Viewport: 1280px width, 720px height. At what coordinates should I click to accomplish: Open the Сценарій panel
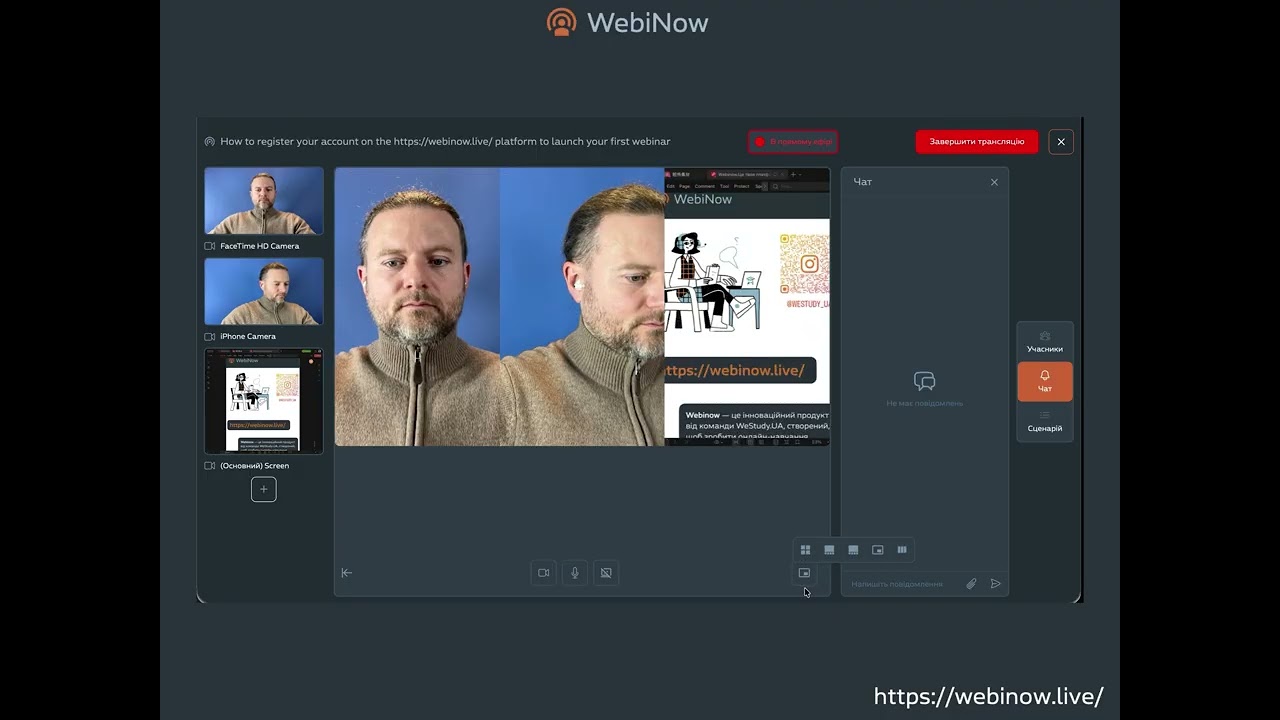point(1045,421)
